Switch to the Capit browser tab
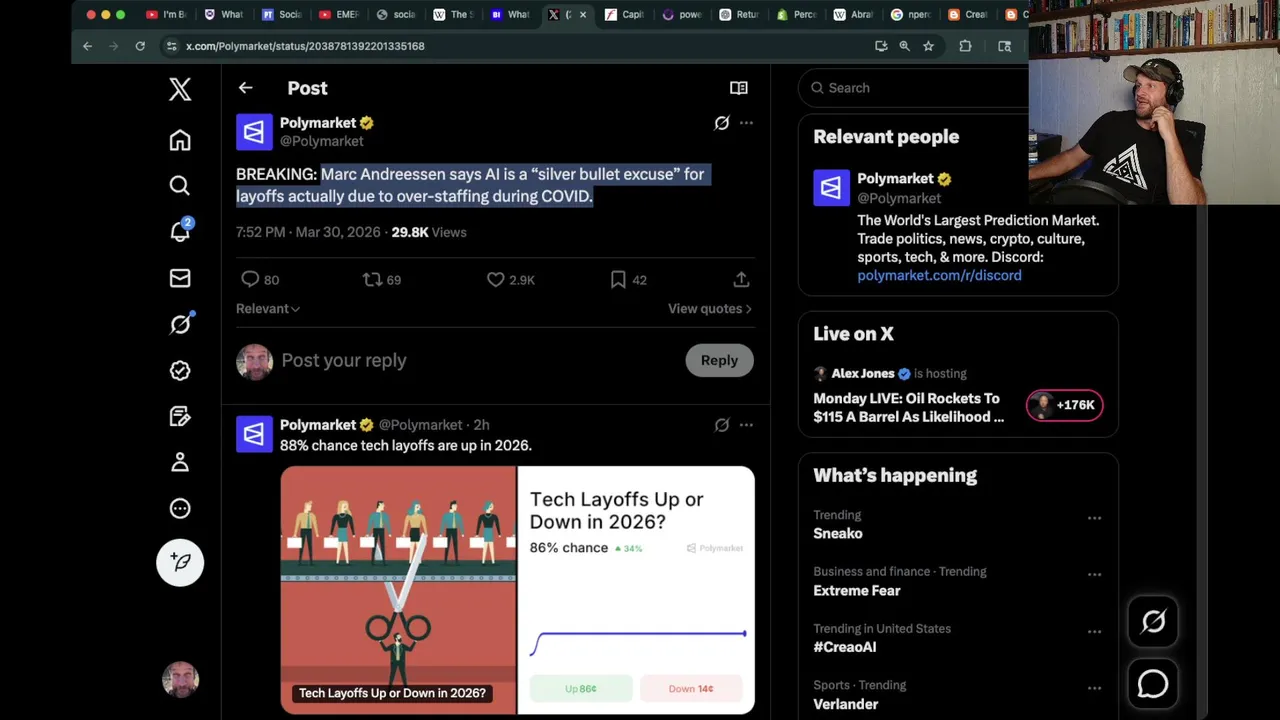Image resolution: width=1280 pixels, height=720 pixels. click(625, 14)
